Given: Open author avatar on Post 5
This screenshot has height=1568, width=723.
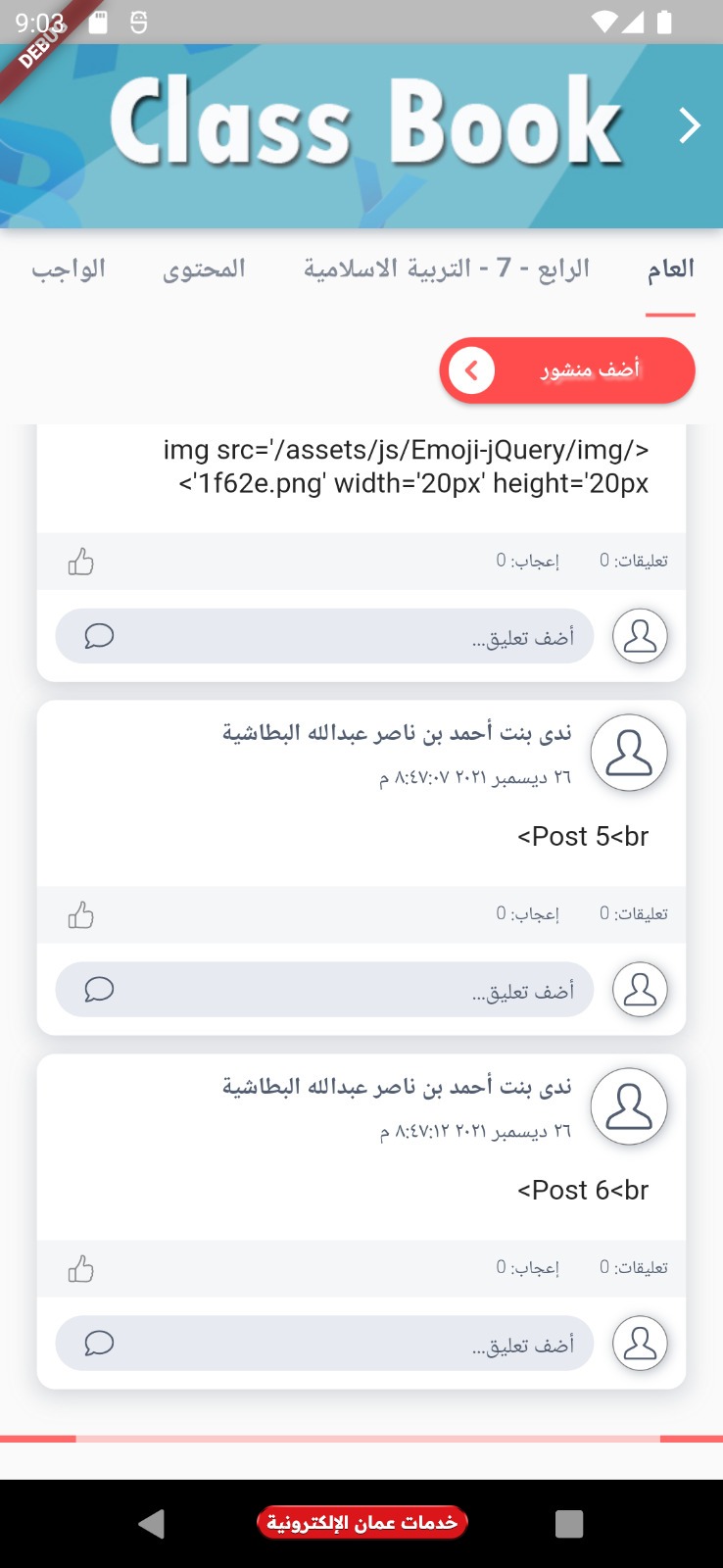Looking at the screenshot, I should [x=629, y=753].
